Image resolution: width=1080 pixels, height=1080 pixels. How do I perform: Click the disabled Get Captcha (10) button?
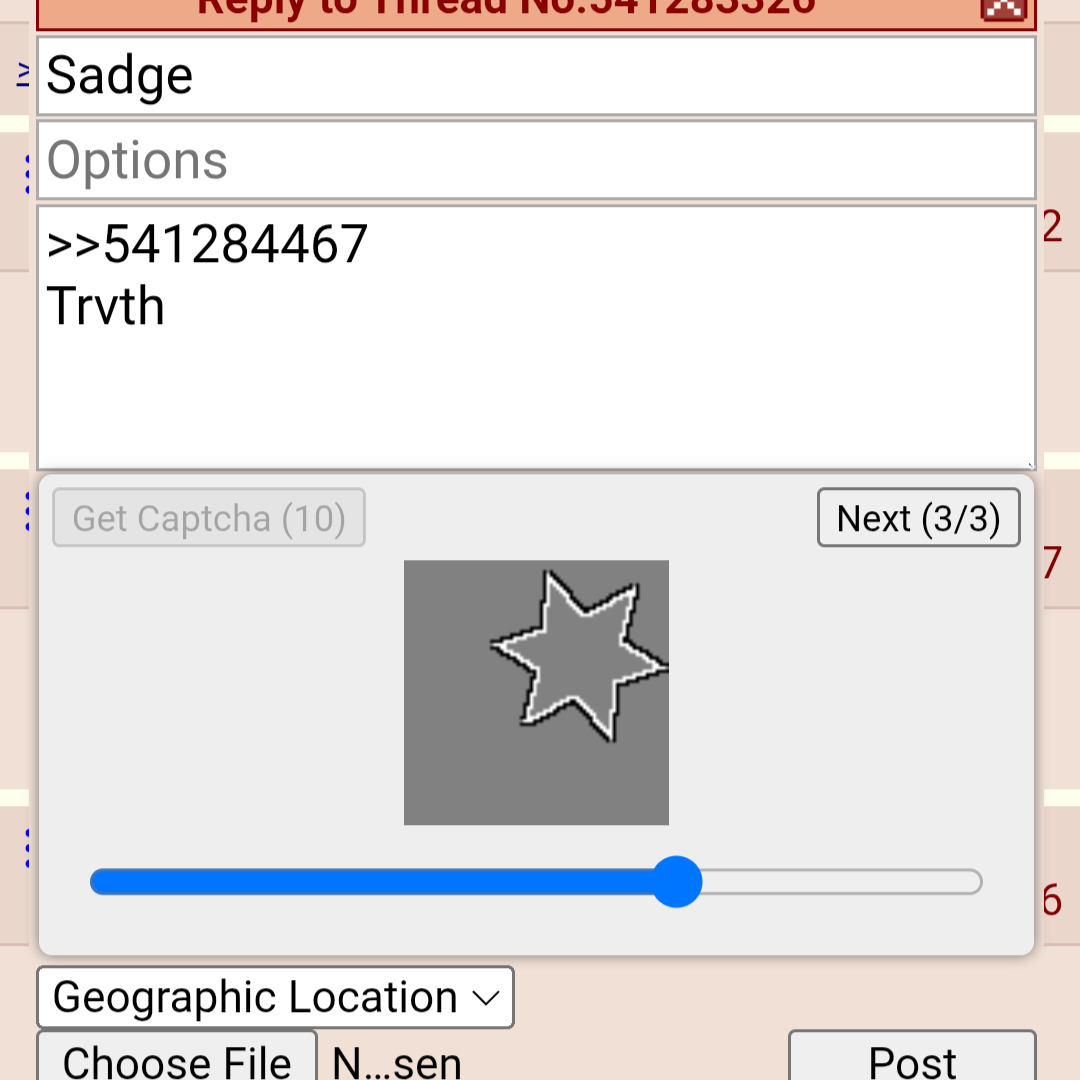click(209, 517)
